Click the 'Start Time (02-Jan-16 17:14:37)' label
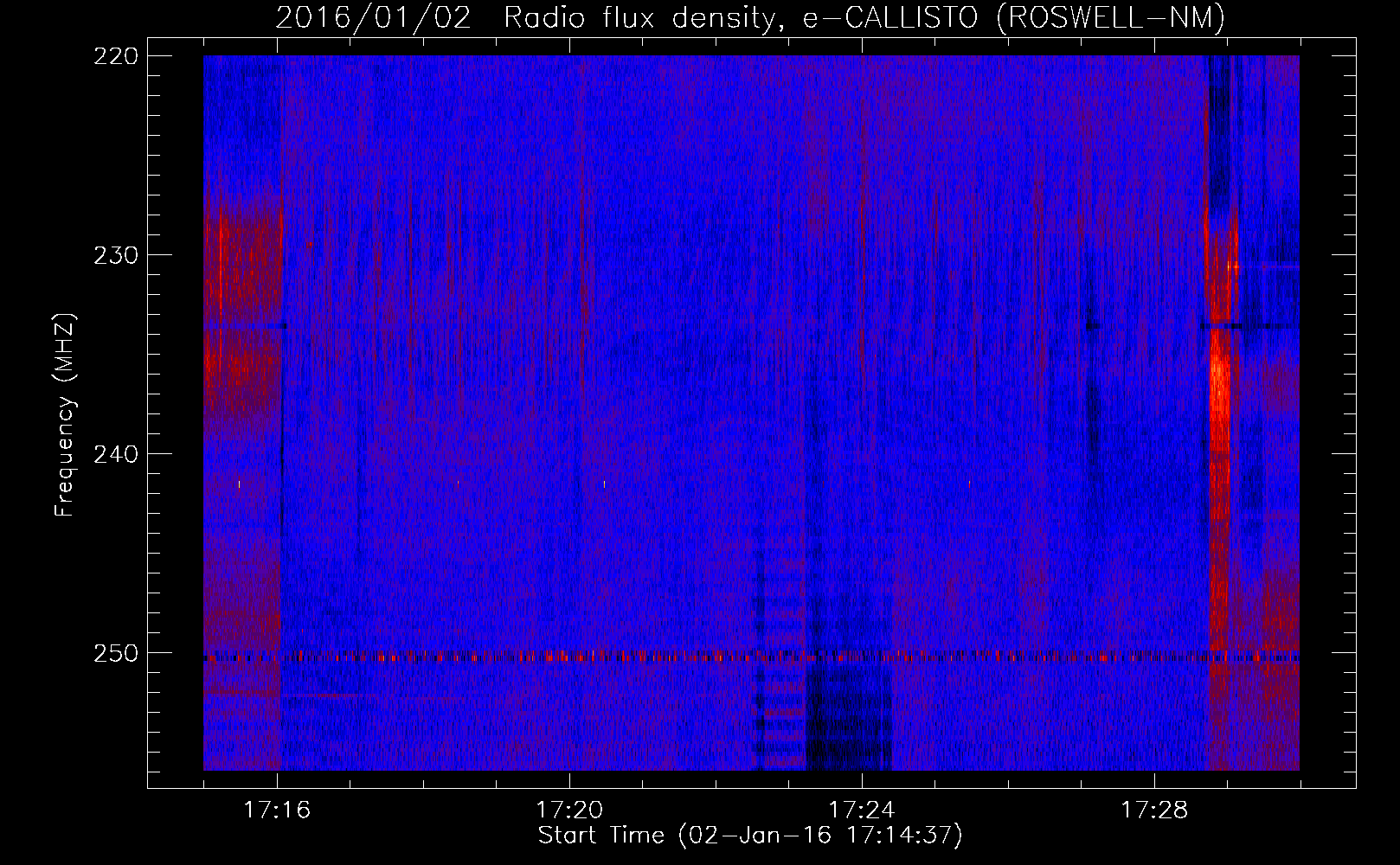This screenshot has width=1400, height=865. (750, 836)
